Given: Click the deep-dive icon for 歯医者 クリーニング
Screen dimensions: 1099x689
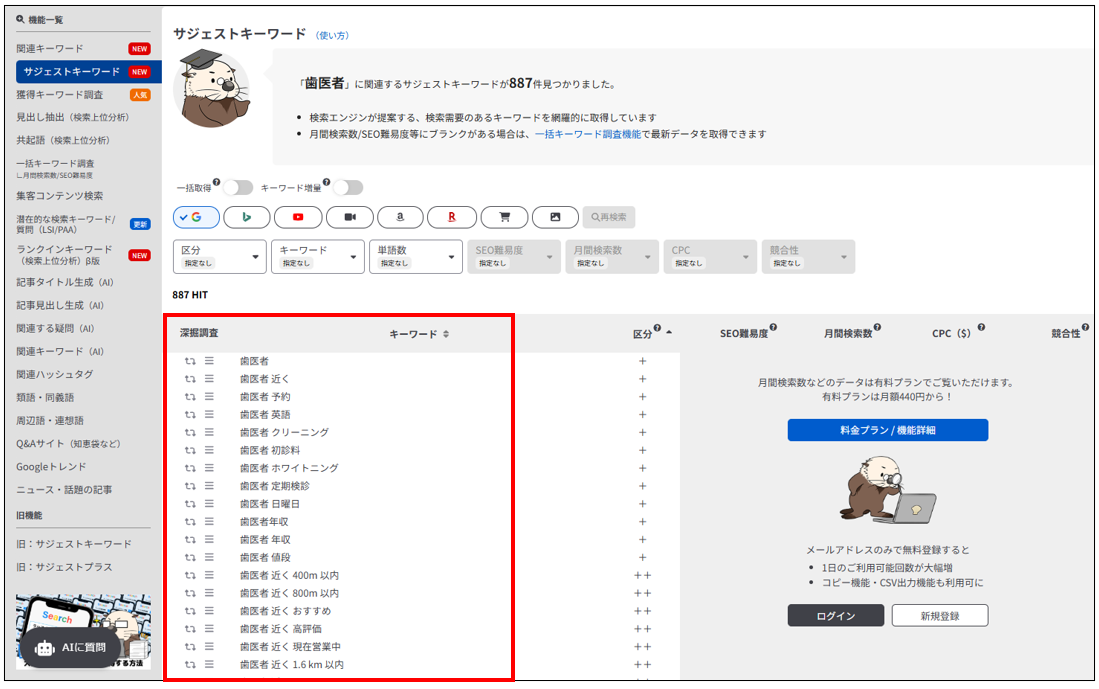Looking at the screenshot, I should 190,432.
